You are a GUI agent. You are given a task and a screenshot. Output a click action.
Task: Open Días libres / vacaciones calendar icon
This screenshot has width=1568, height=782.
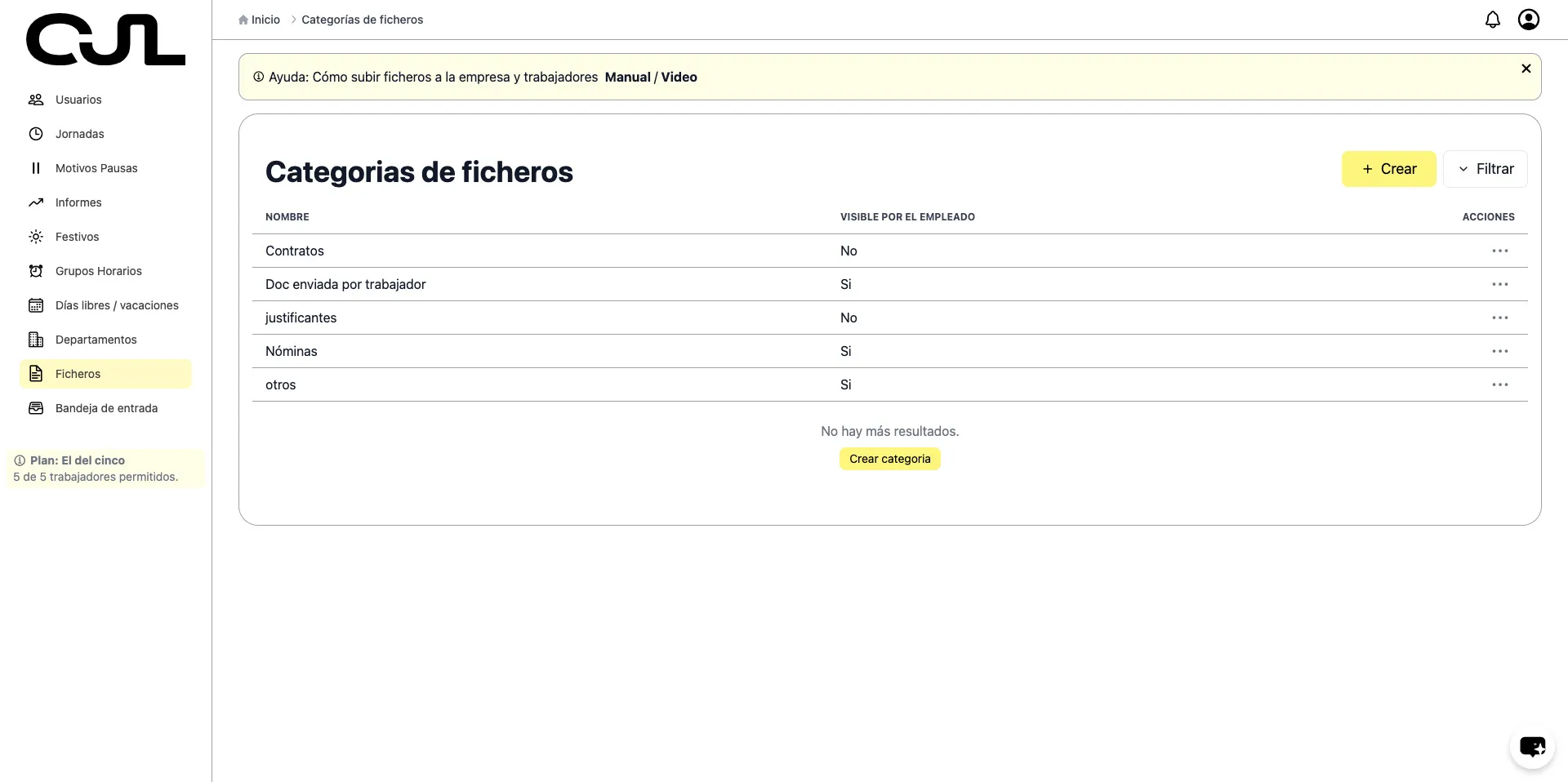[x=36, y=305]
